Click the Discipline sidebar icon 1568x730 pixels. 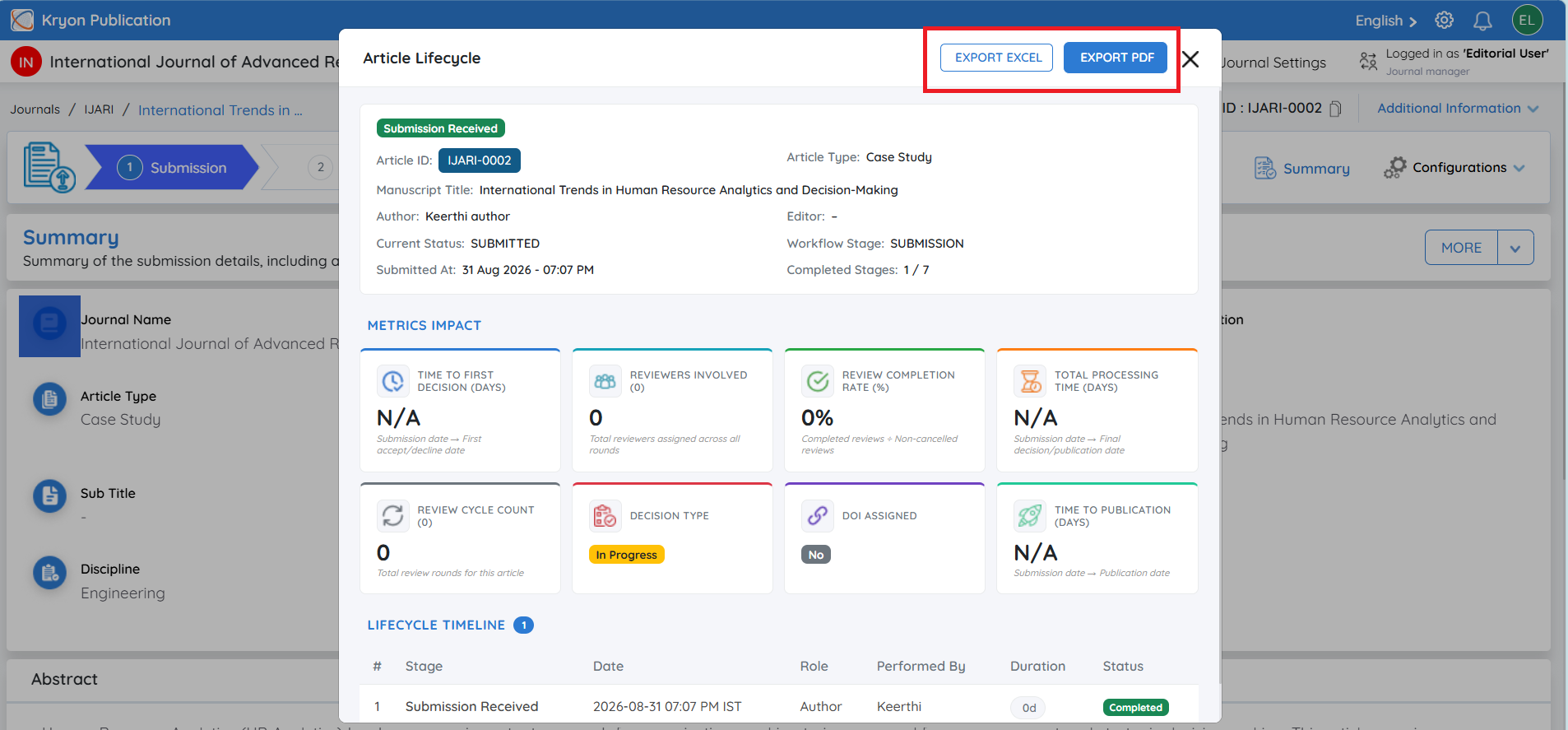(49, 573)
